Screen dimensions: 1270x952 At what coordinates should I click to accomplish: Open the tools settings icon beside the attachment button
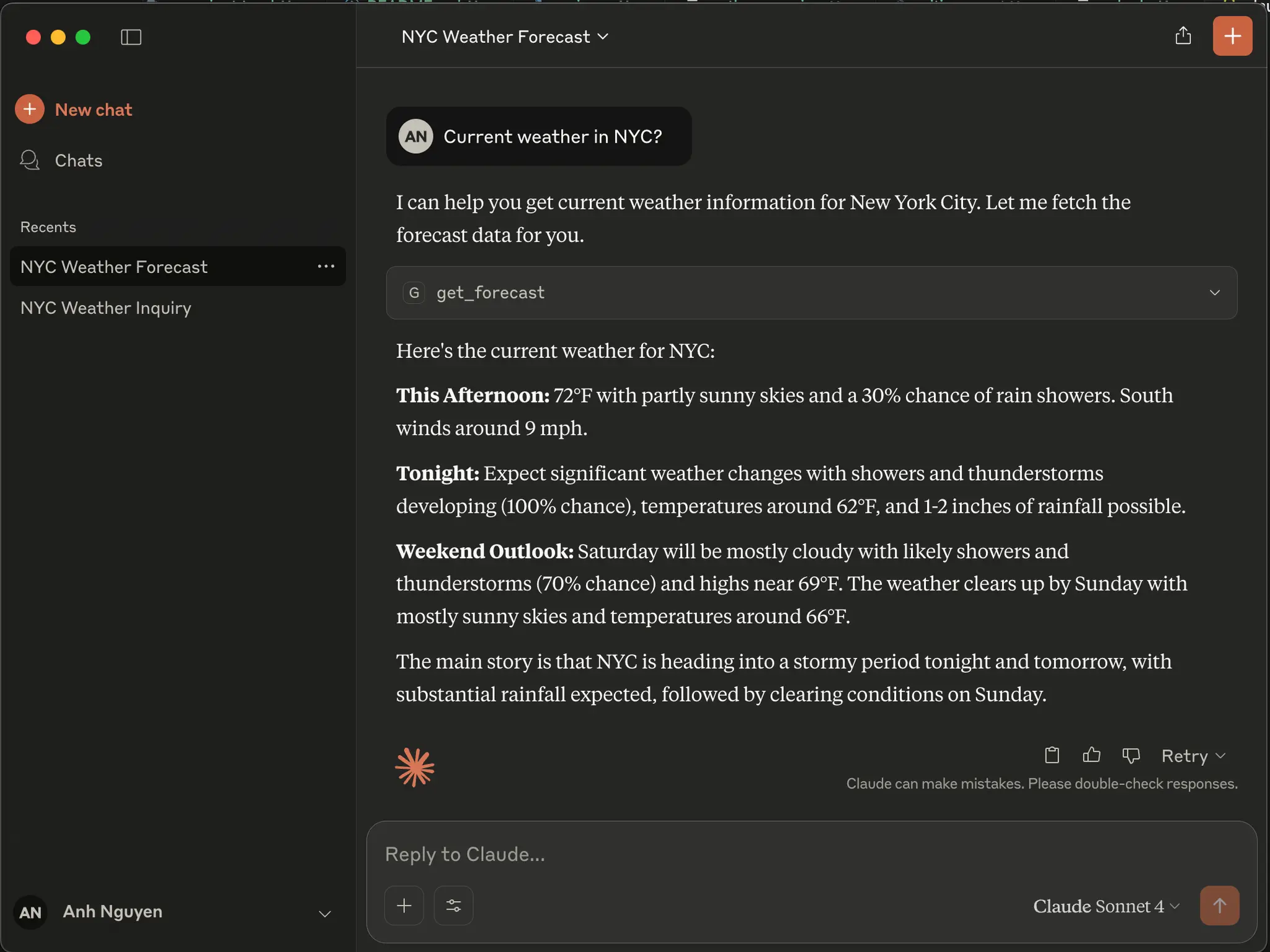click(453, 905)
